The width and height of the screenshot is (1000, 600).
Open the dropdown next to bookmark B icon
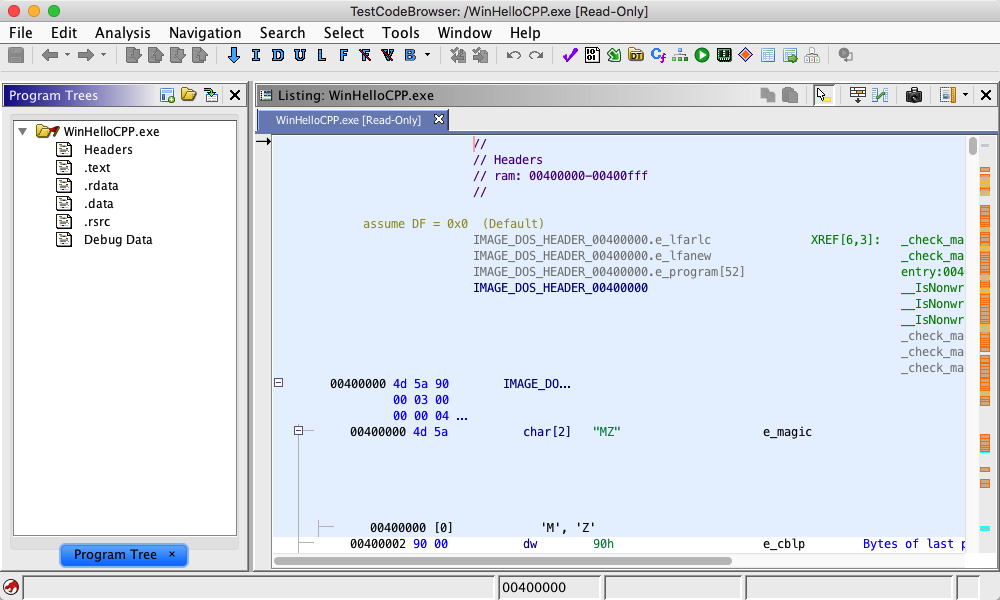(428, 55)
